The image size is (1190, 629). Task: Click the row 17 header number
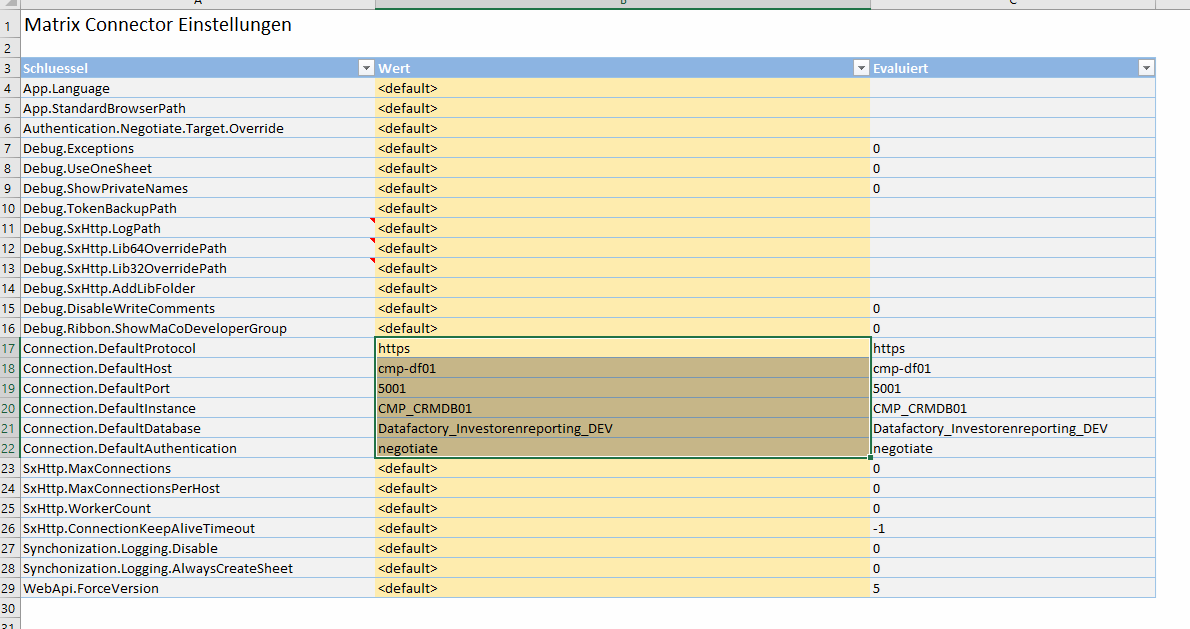[x=9, y=349]
